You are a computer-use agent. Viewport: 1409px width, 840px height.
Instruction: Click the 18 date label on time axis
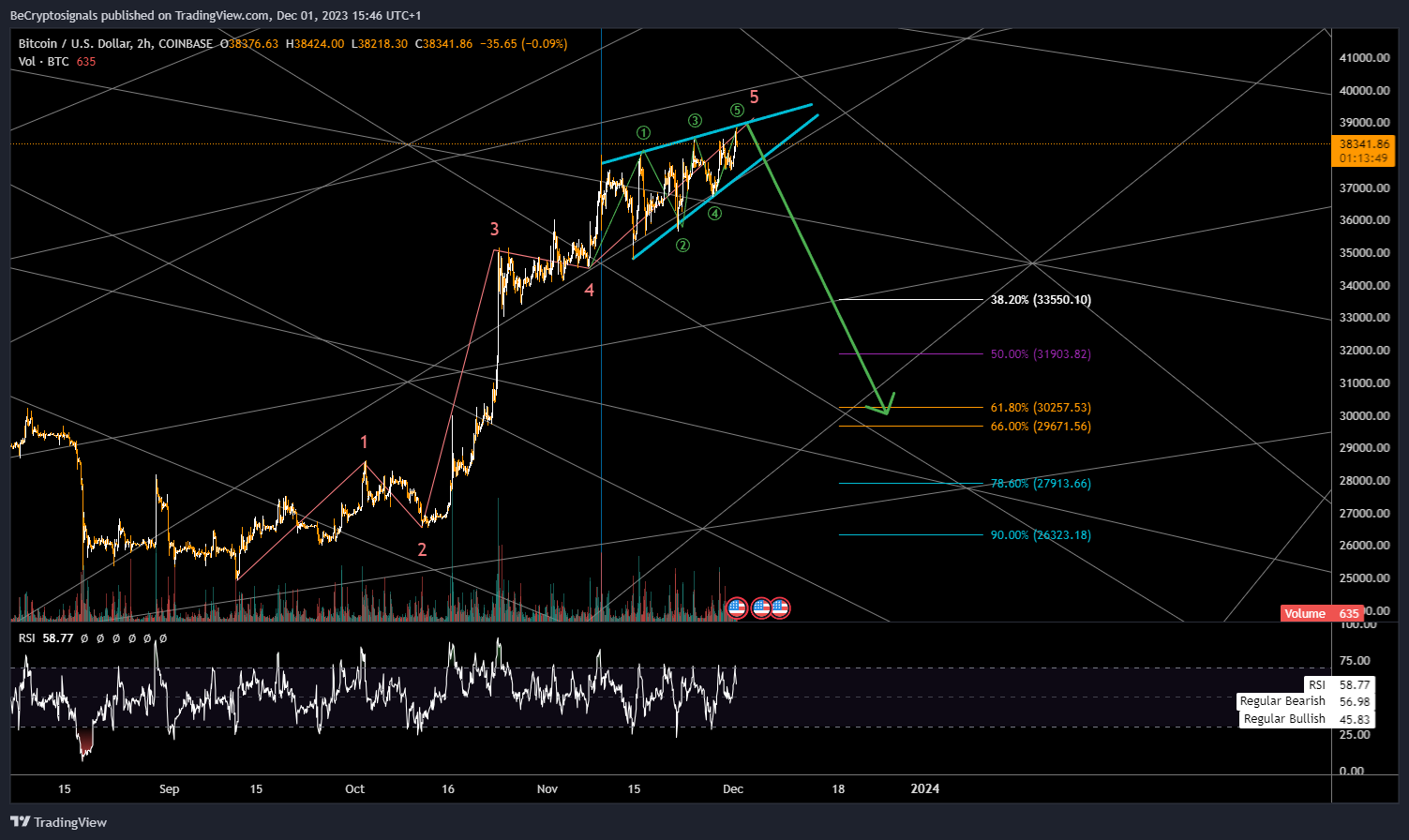pos(838,789)
